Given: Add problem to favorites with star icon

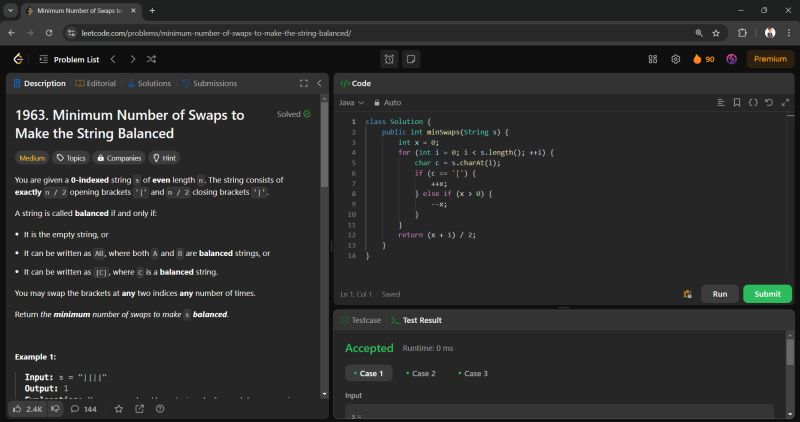Looking at the screenshot, I should click(119, 409).
